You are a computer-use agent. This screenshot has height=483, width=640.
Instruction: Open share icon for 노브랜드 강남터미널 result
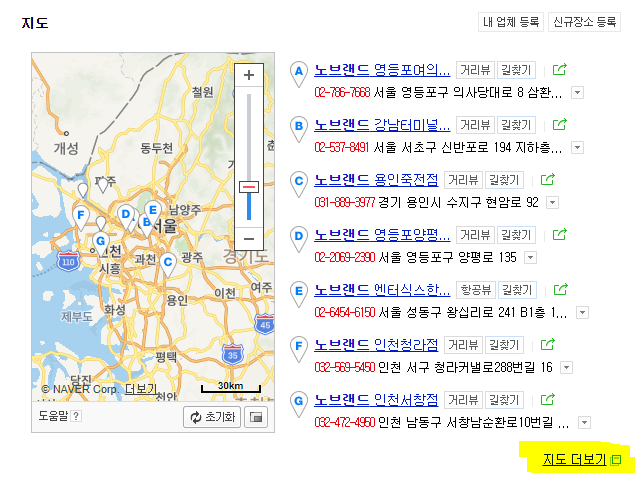point(559,125)
